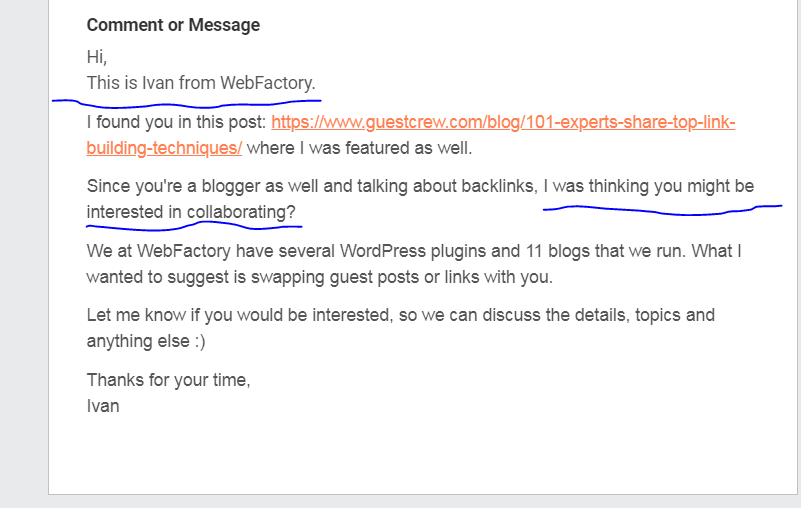Click the "building-techniques/" link continuation
Screen dimensions: 801x508
164,149
